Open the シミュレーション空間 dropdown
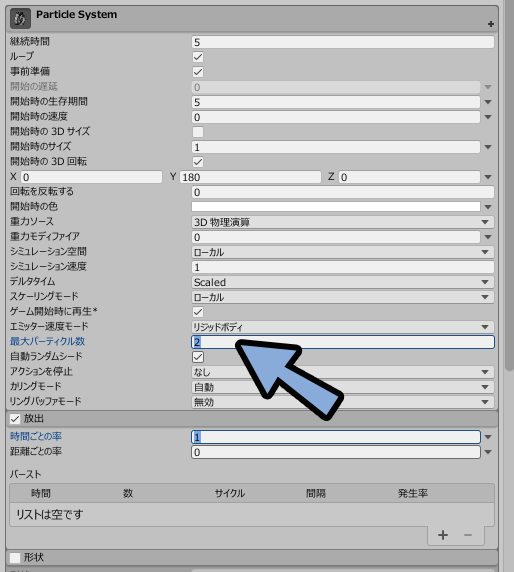 [343, 252]
